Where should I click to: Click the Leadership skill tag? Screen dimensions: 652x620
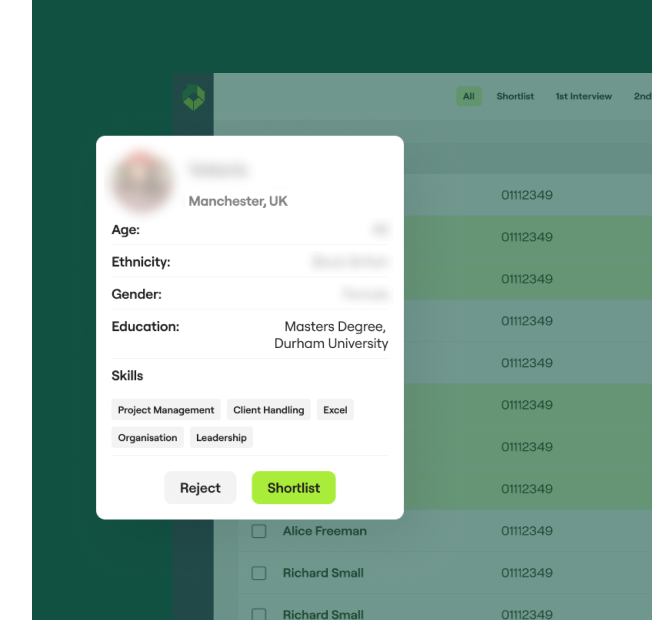[x=221, y=437]
